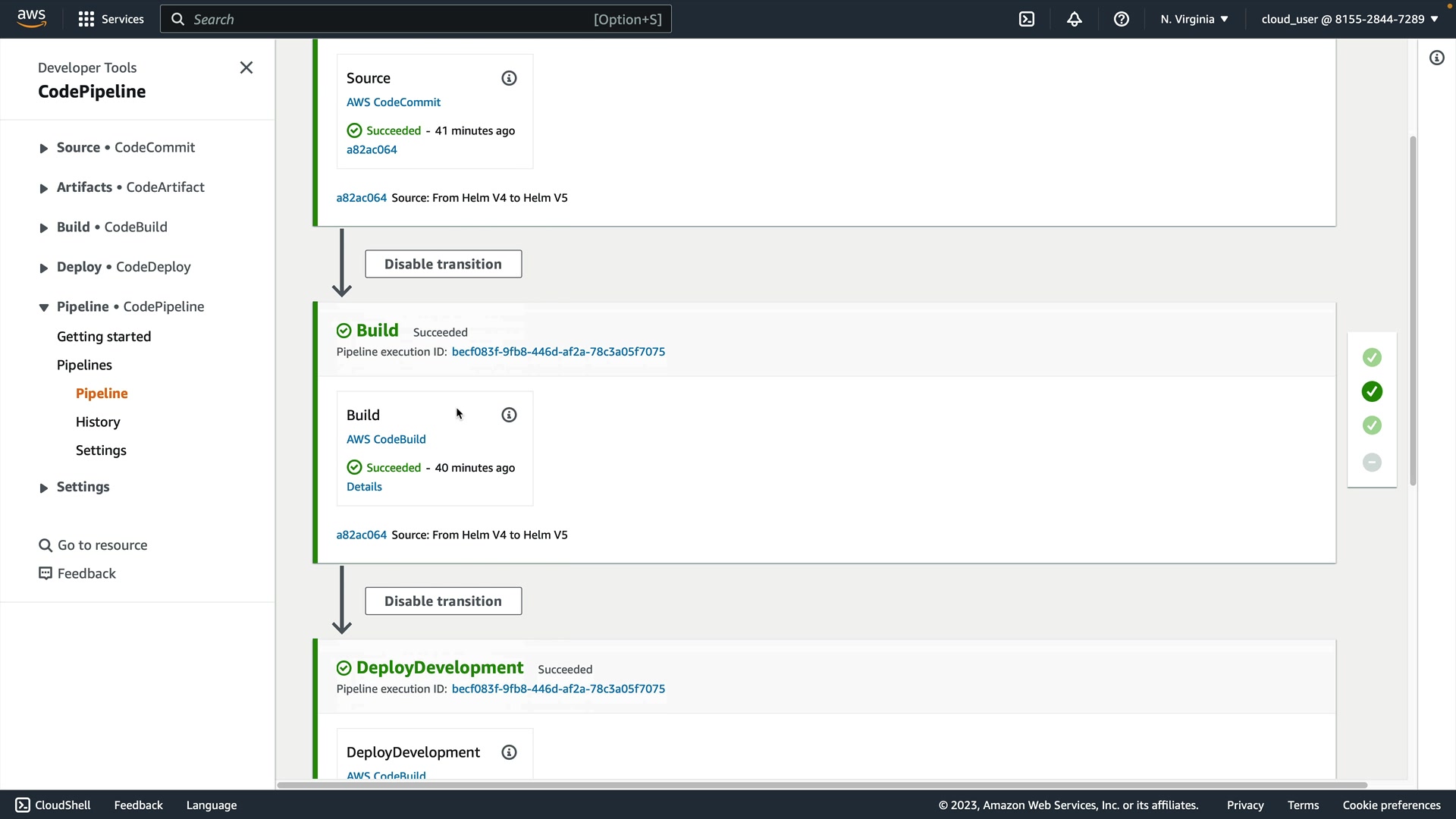Open the notifications bell
This screenshot has height=819, width=1456.
tap(1074, 19)
